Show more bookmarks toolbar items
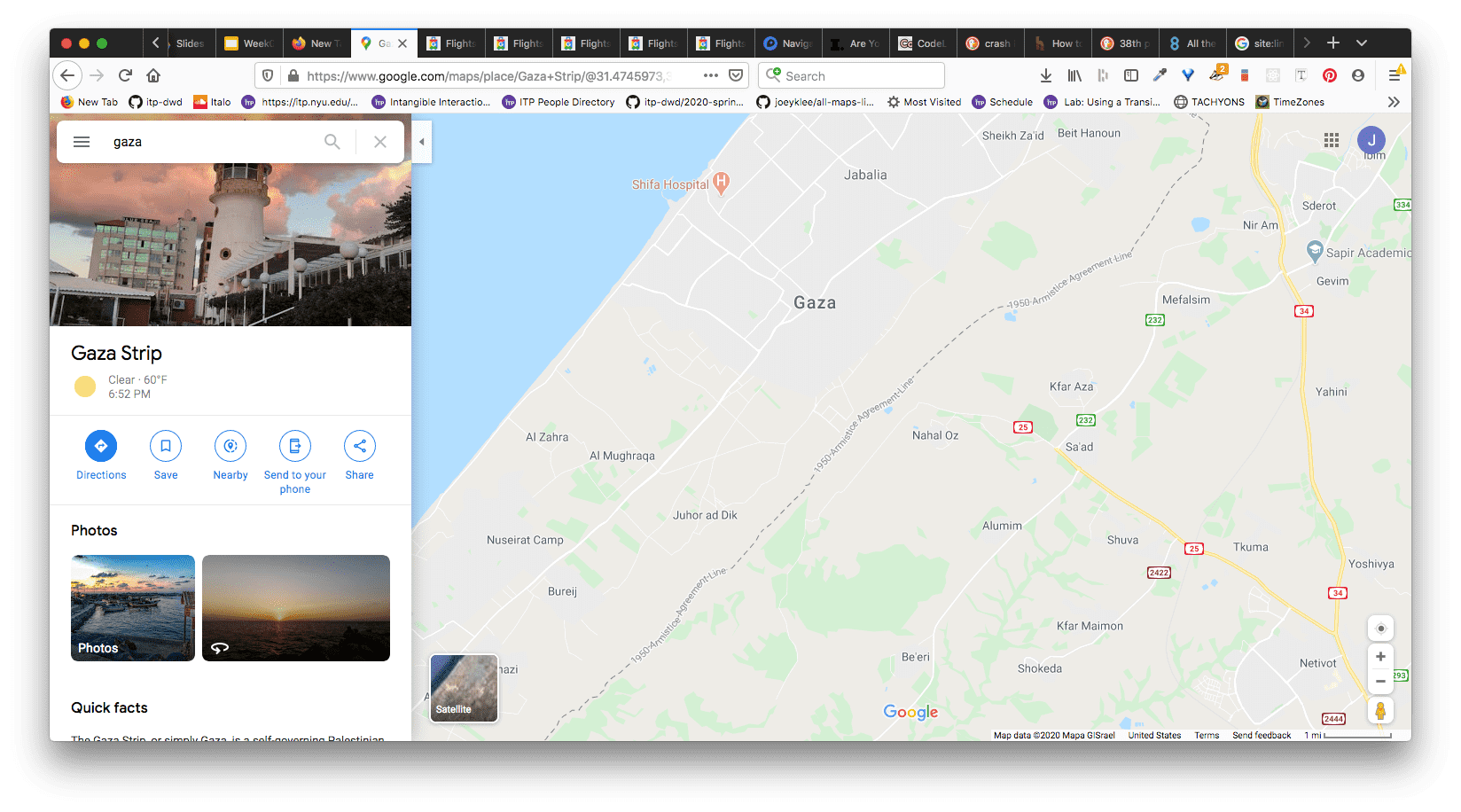1461x812 pixels. (x=1394, y=102)
